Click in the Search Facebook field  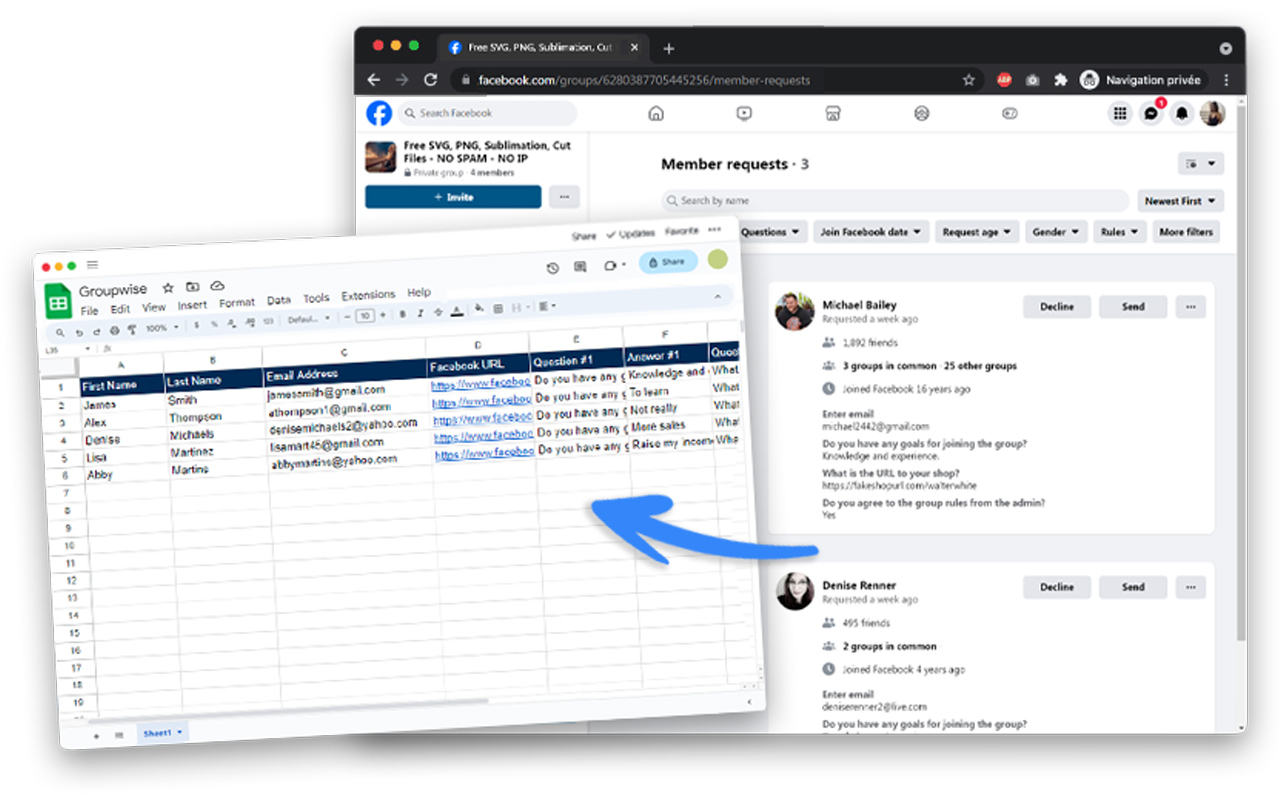pyautogui.click(x=487, y=113)
